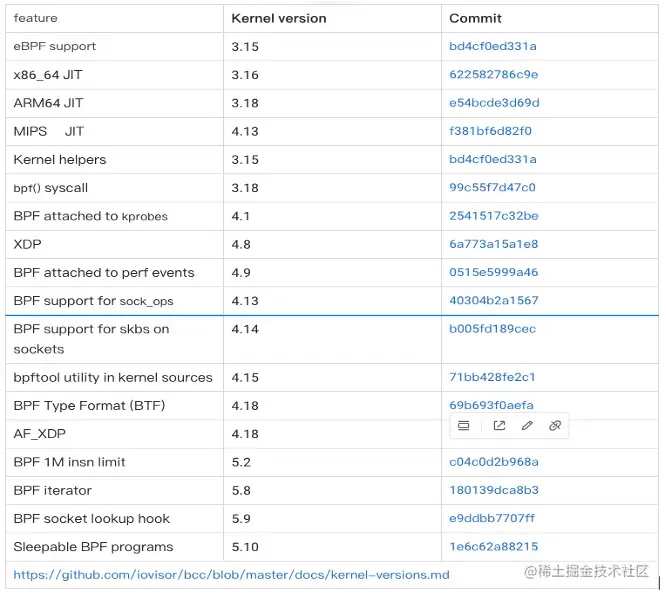Select 'BPF Type Format (BTF)' cell
Viewport: 666px width, 596px height.
(x=114, y=406)
